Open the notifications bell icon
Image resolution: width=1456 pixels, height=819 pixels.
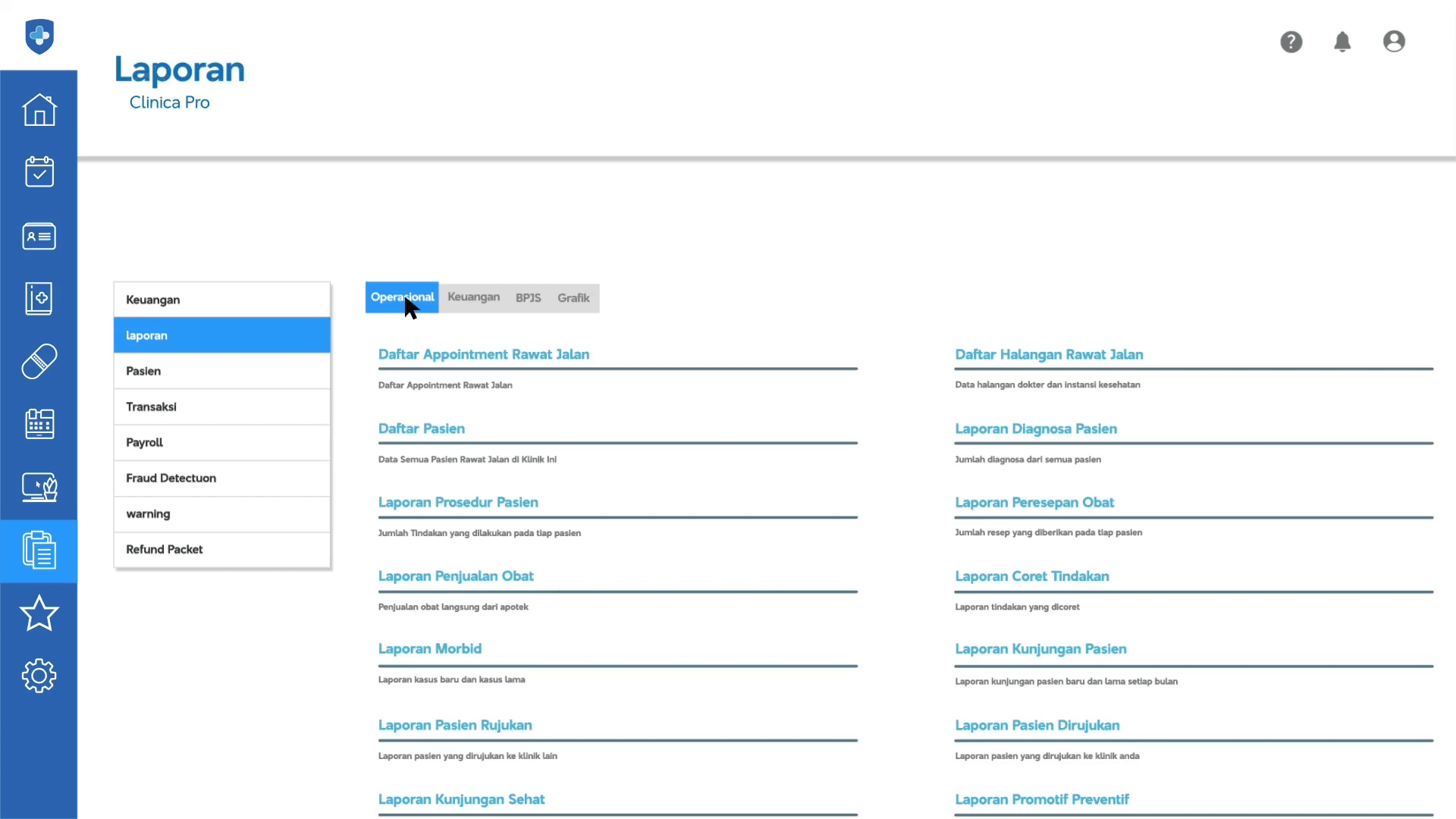coord(1342,42)
